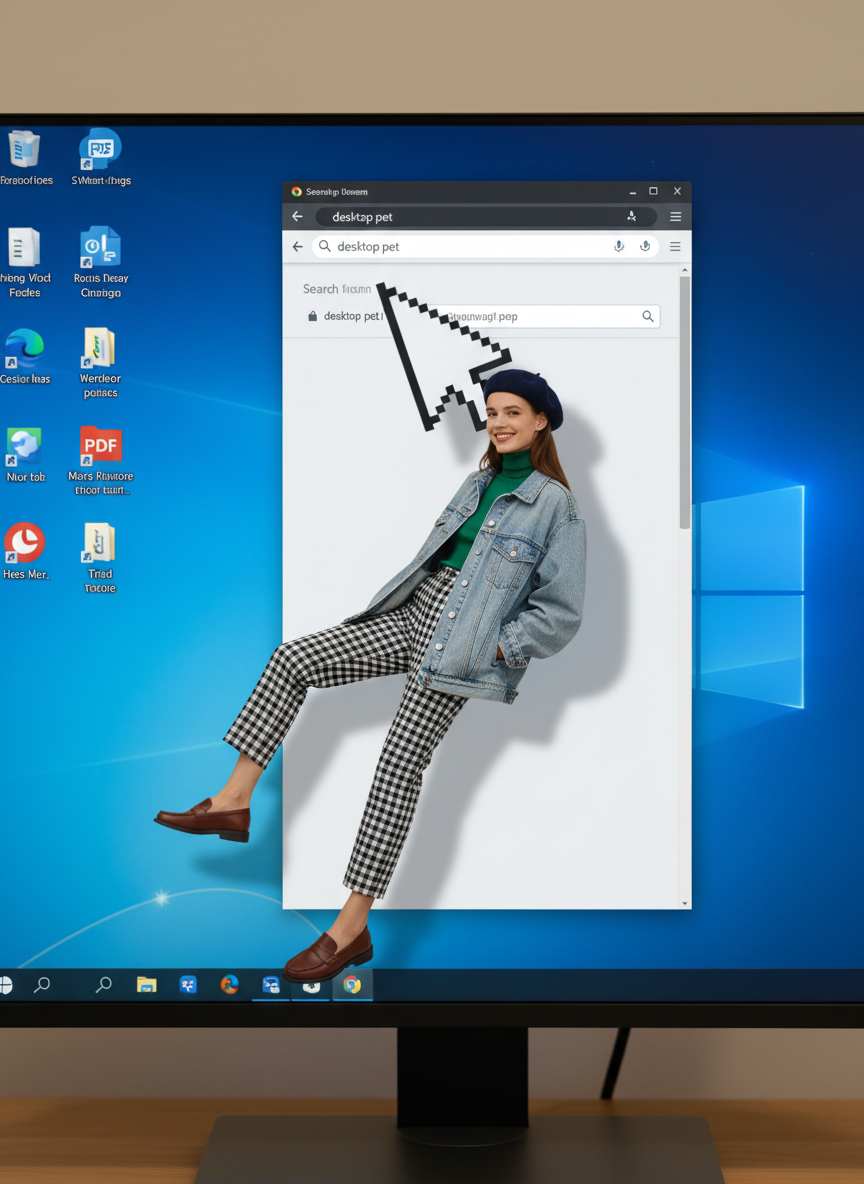Select the red PDF desktop icon
This screenshot has height=1184, width=864.
pos(100,445)
